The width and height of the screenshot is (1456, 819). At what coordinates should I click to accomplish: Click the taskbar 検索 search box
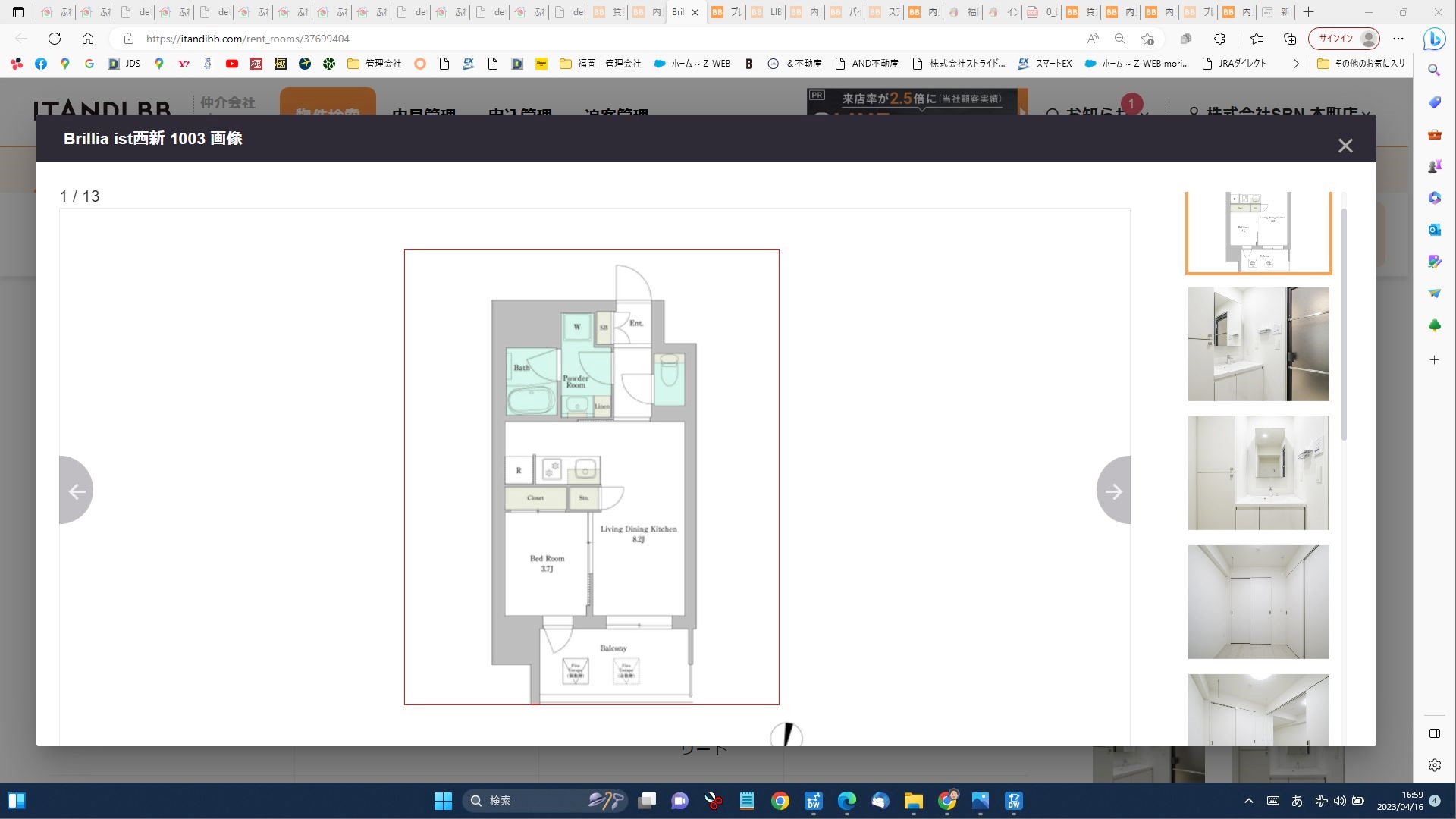[x=544, y=801]
